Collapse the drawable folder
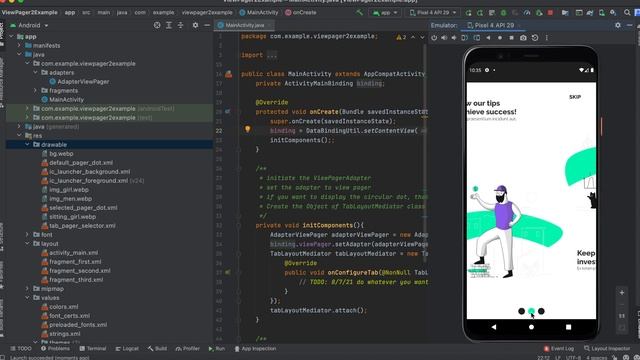 [27, 144]
